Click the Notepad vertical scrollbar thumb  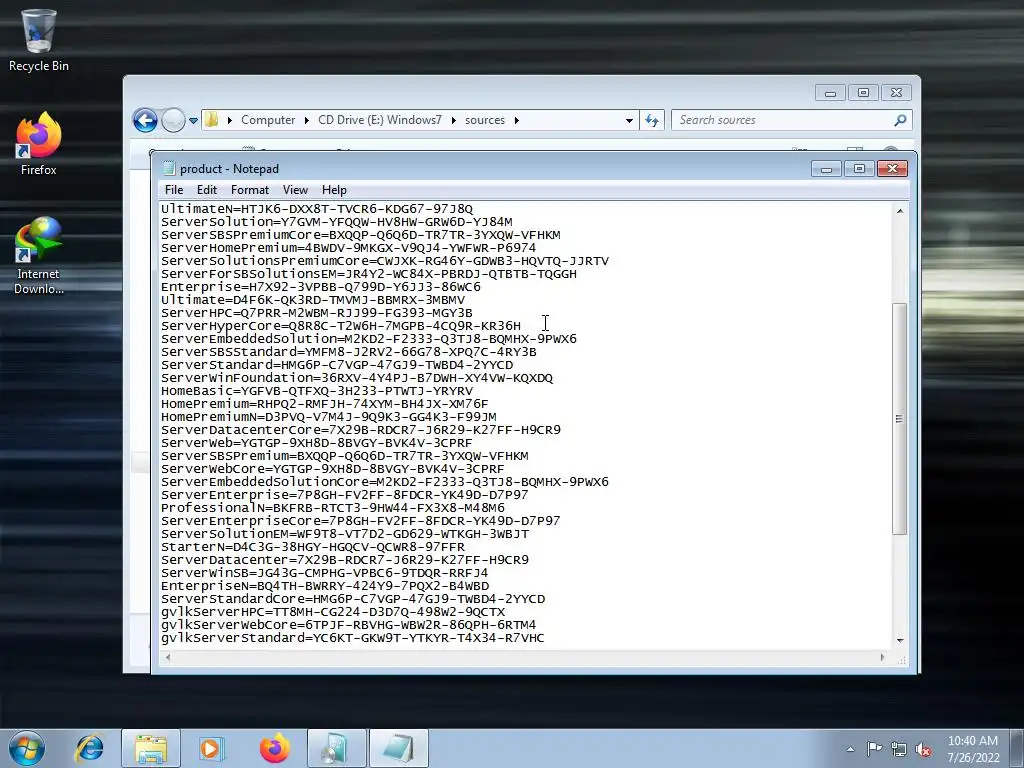click(x=899, y=419)
